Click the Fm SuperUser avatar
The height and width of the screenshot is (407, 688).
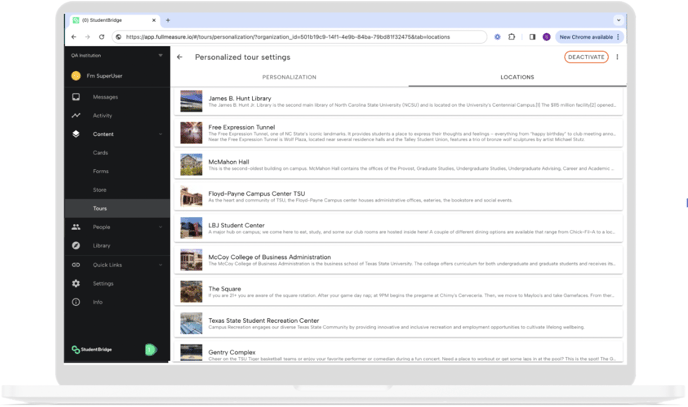(x=76, y=76)
